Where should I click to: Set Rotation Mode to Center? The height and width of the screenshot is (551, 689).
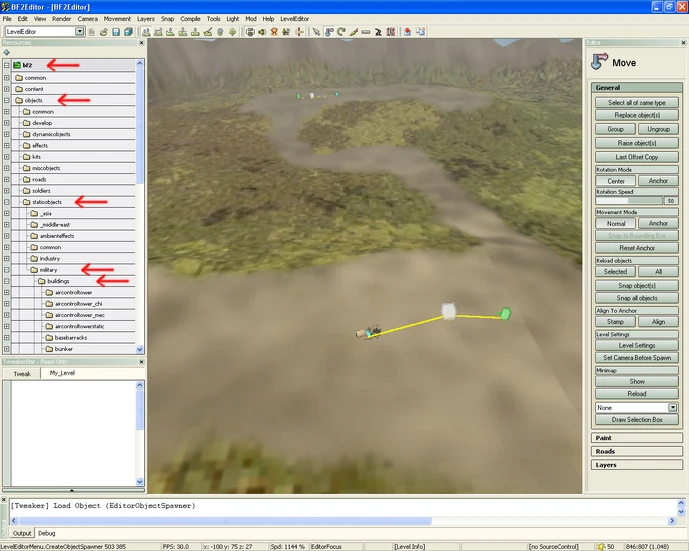pyautogui.click(x=615, y=181)
